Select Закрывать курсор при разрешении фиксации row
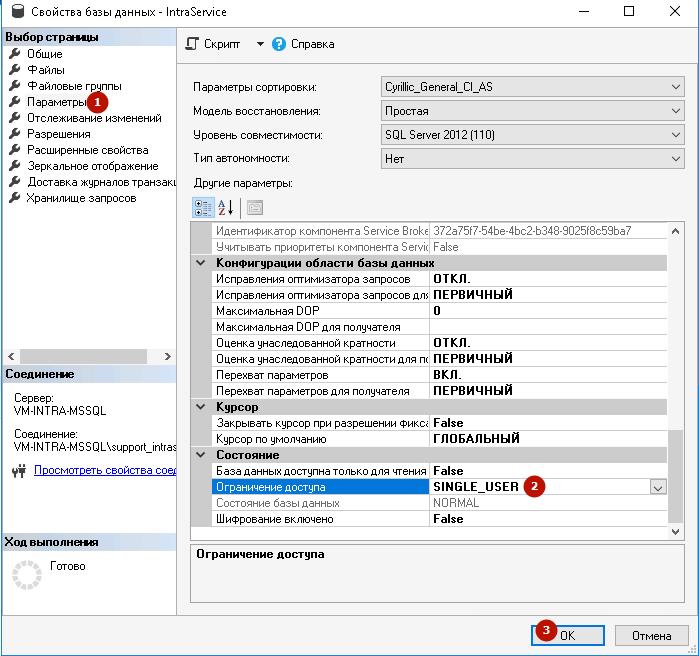This screenshot has height=656, width=699. click(439, 423)
